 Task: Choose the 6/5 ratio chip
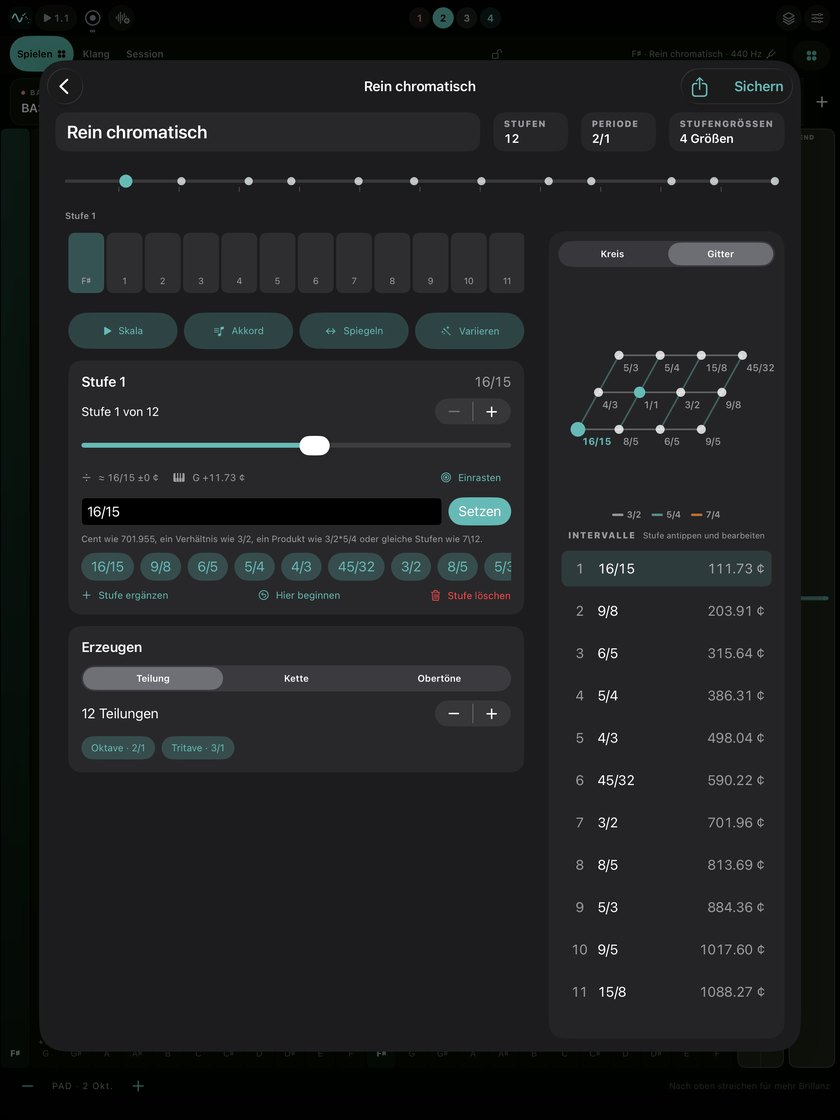coord(208,566)
